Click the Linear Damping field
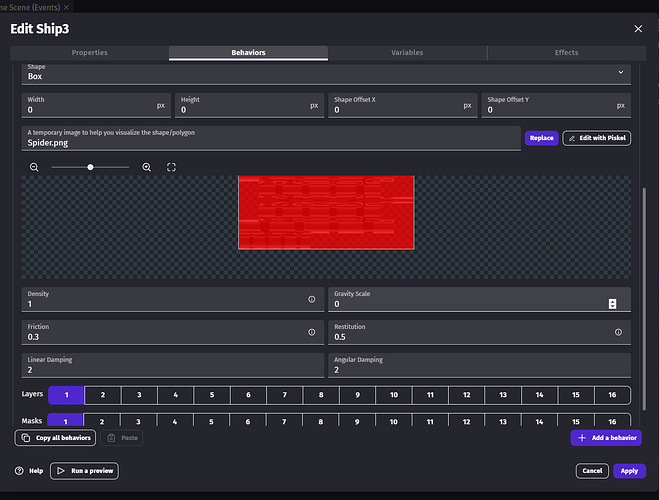The width and height of the screenshot is (659, 500). pos(173,365)
